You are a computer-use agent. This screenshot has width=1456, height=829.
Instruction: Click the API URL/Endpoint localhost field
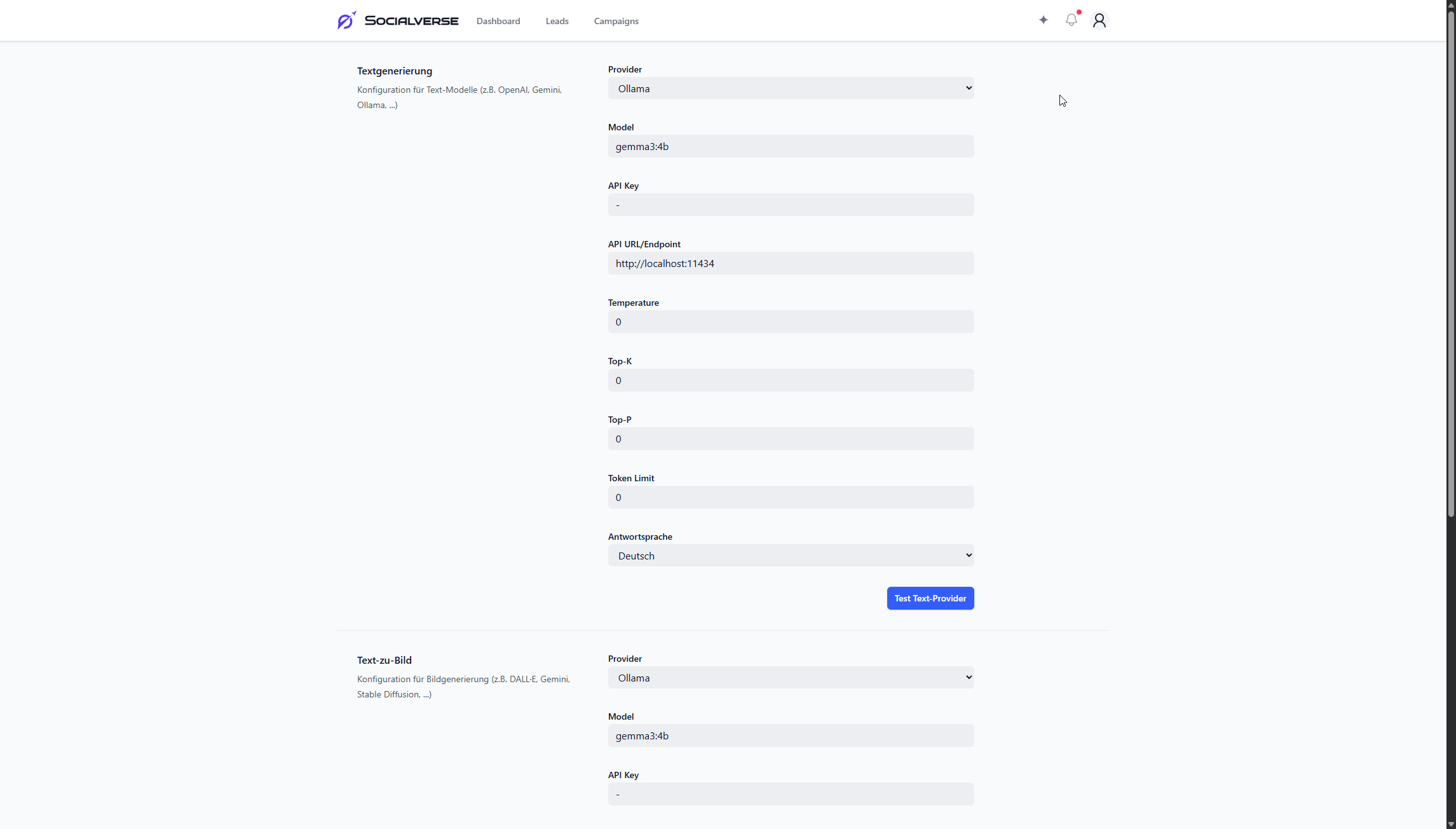point(790,264)
